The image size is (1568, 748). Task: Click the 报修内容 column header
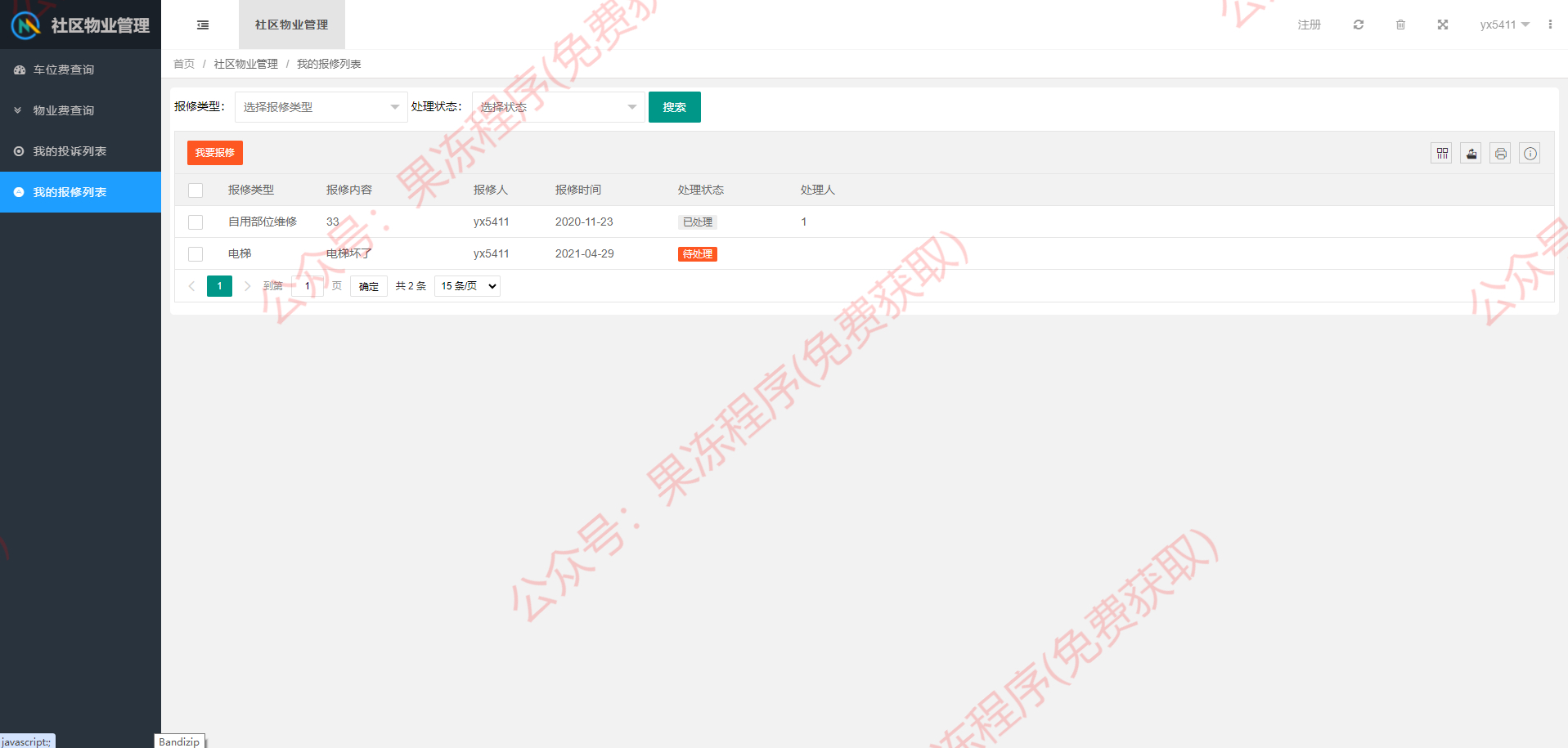click(x=349, y=190)
